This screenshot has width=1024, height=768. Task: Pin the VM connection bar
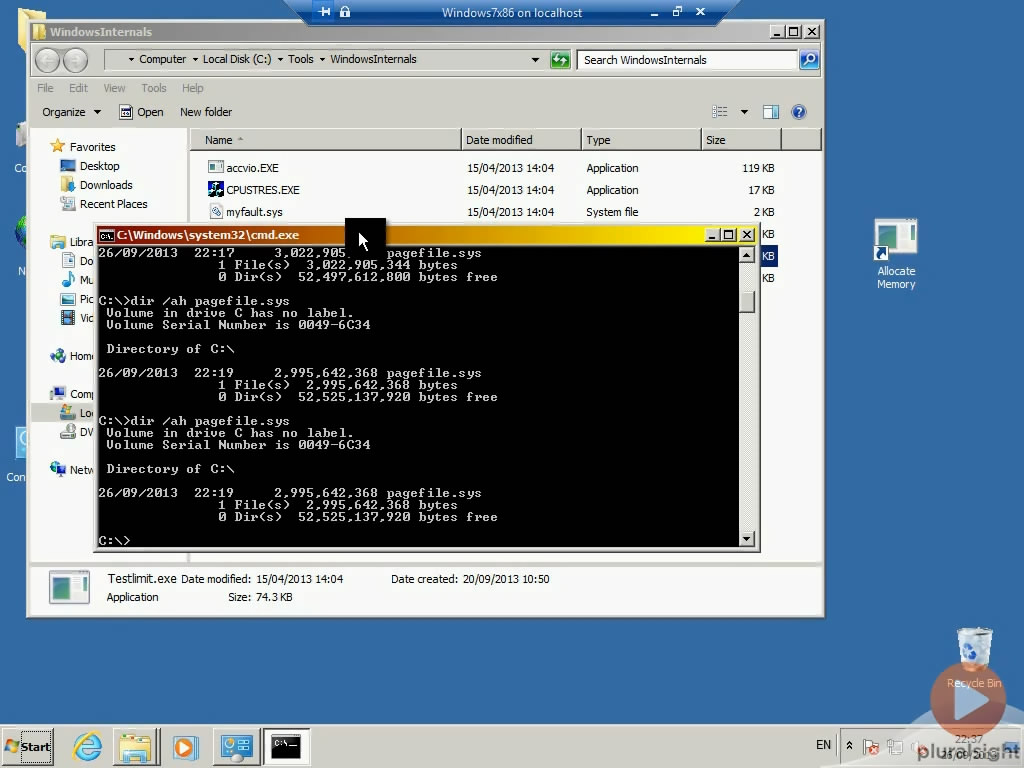[324, 12]
